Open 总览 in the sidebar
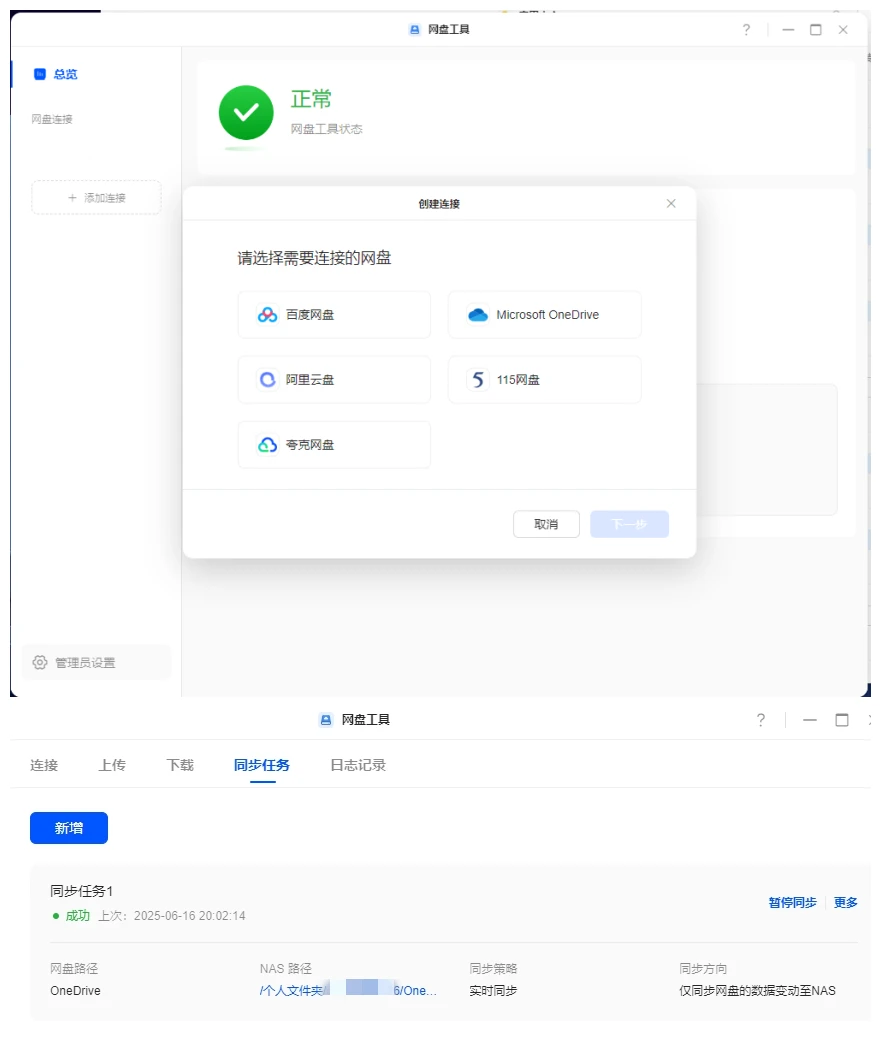The image size is (881, 1041). point(65,74)
